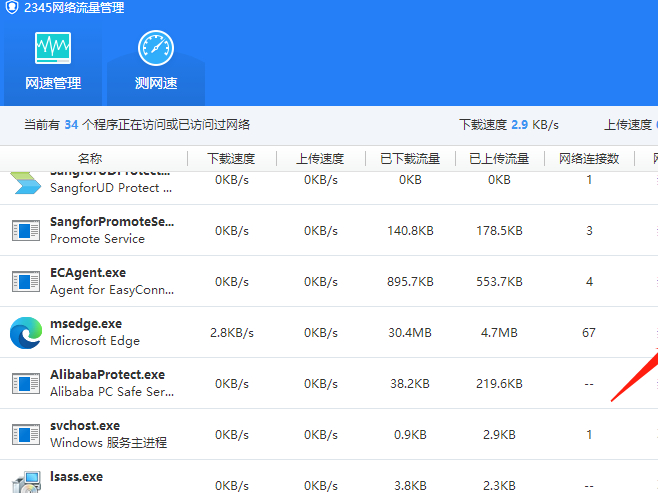This screenshot has width=658, height=493.
Task: Click the 下载速度 2.9 KB/s summary
Action: click(509, 125)
